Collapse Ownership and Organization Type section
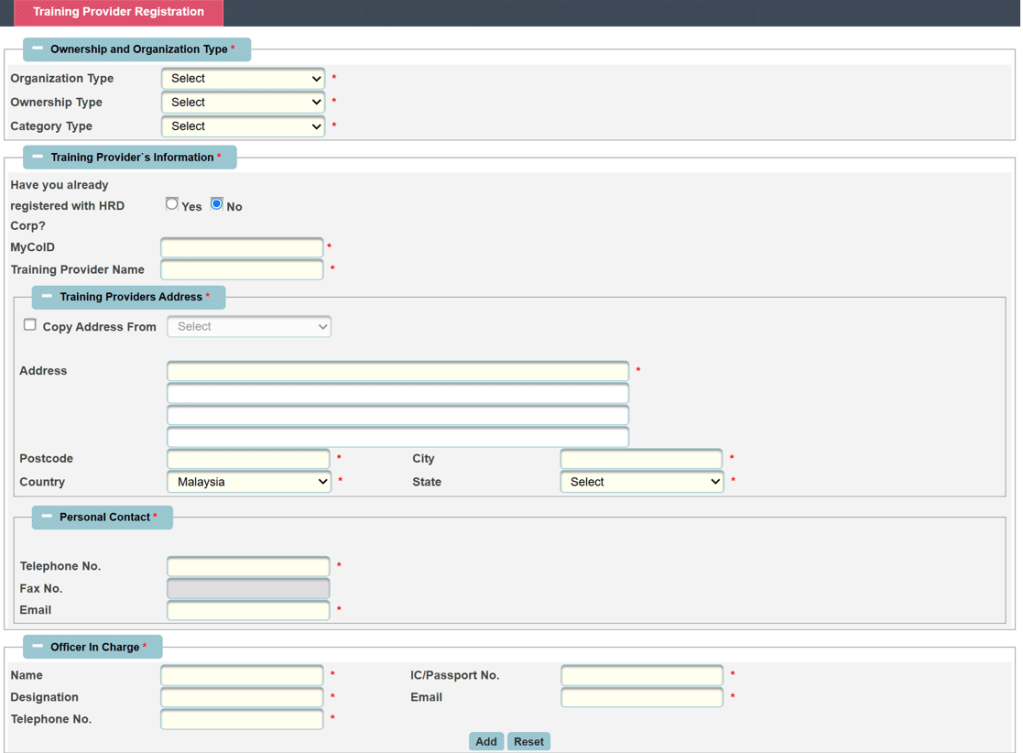Image resolution: width=1023 pixels, height=753 pixels. [x=37, y=49]
